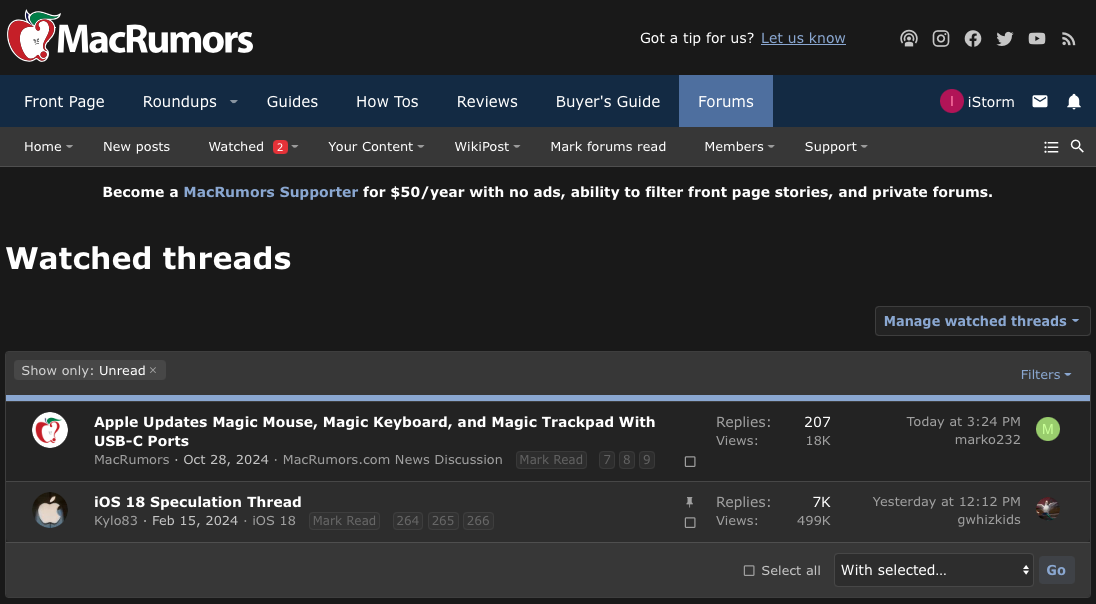Click gwhizkids' avatar thumbnail
1096x604 pixels.
(1048, 509)
